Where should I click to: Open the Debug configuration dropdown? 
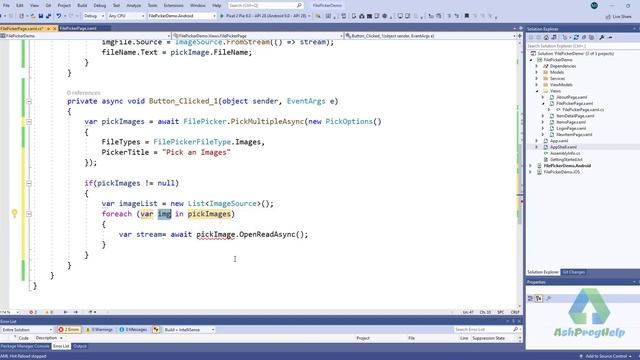click(94, 16)
